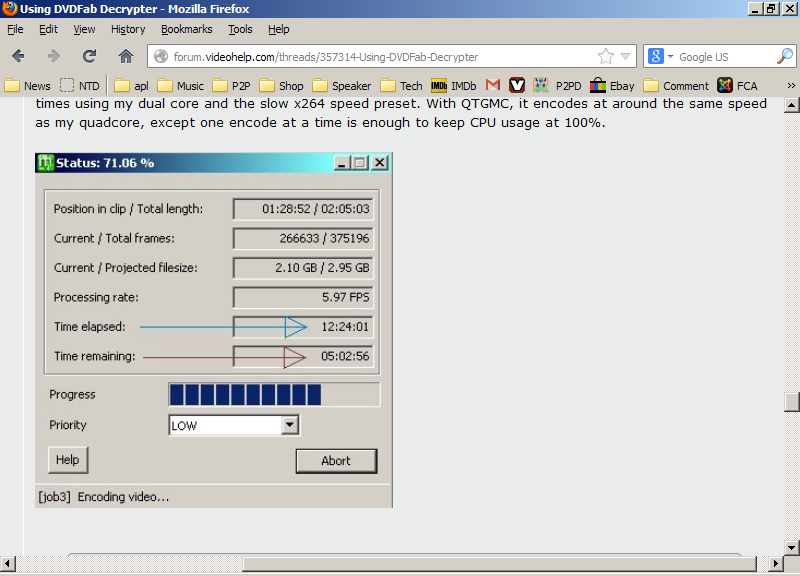The image size is (800, 576).
Task: Open the Home page
Action: pyautogui.click(x=126, y=56)
